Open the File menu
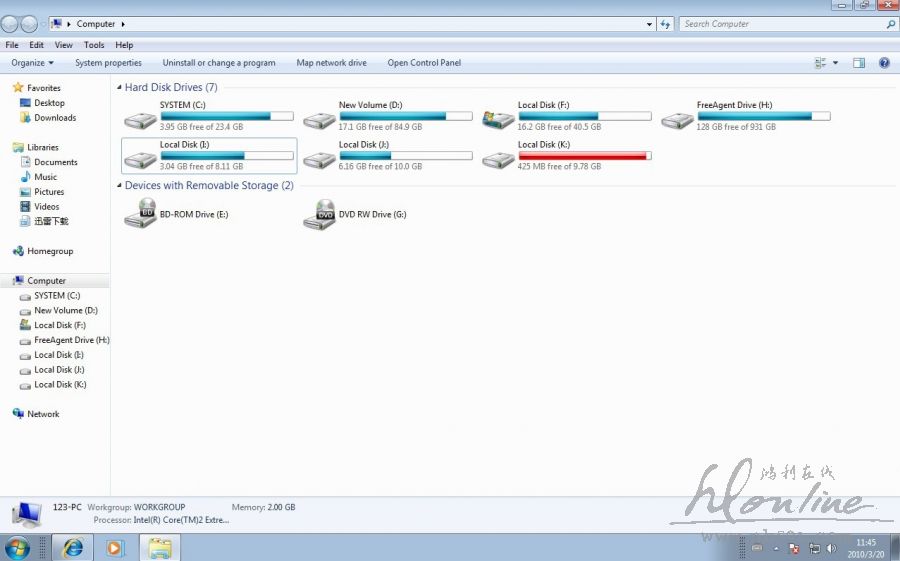This screenshot has width=900, height=561. coord(12,45)
